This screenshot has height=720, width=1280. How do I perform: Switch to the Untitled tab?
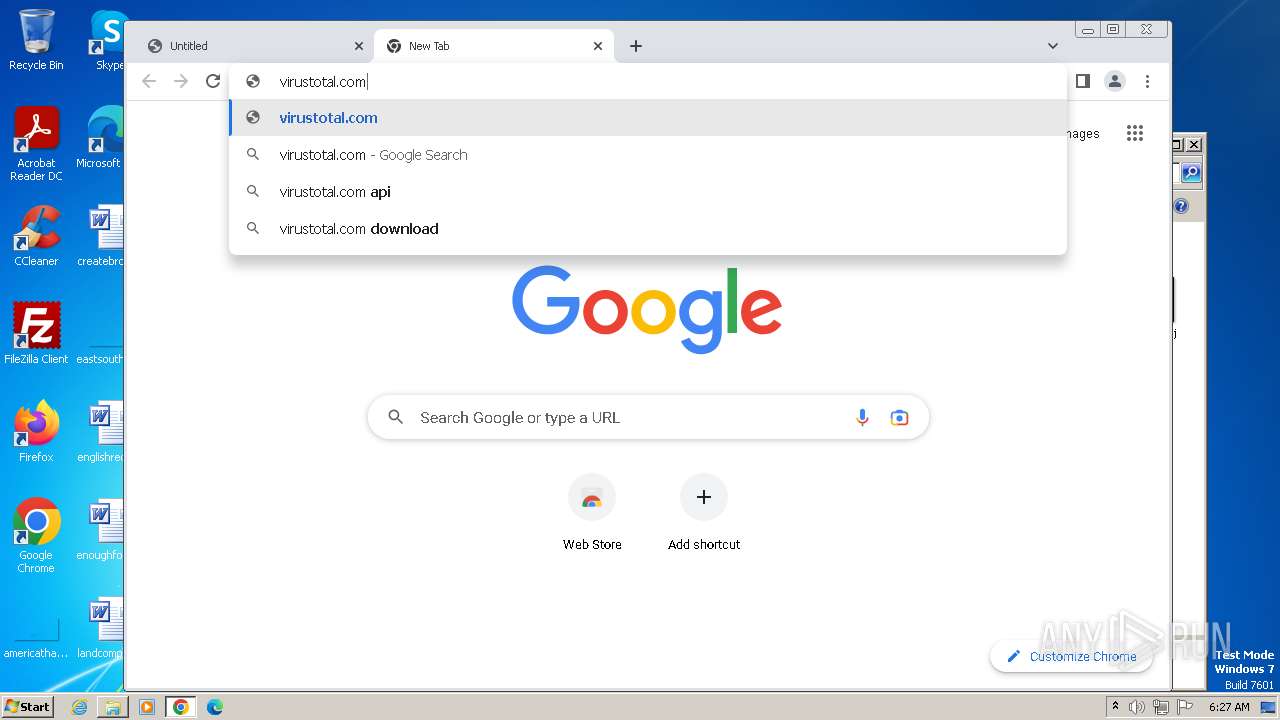tap(255, 46)
